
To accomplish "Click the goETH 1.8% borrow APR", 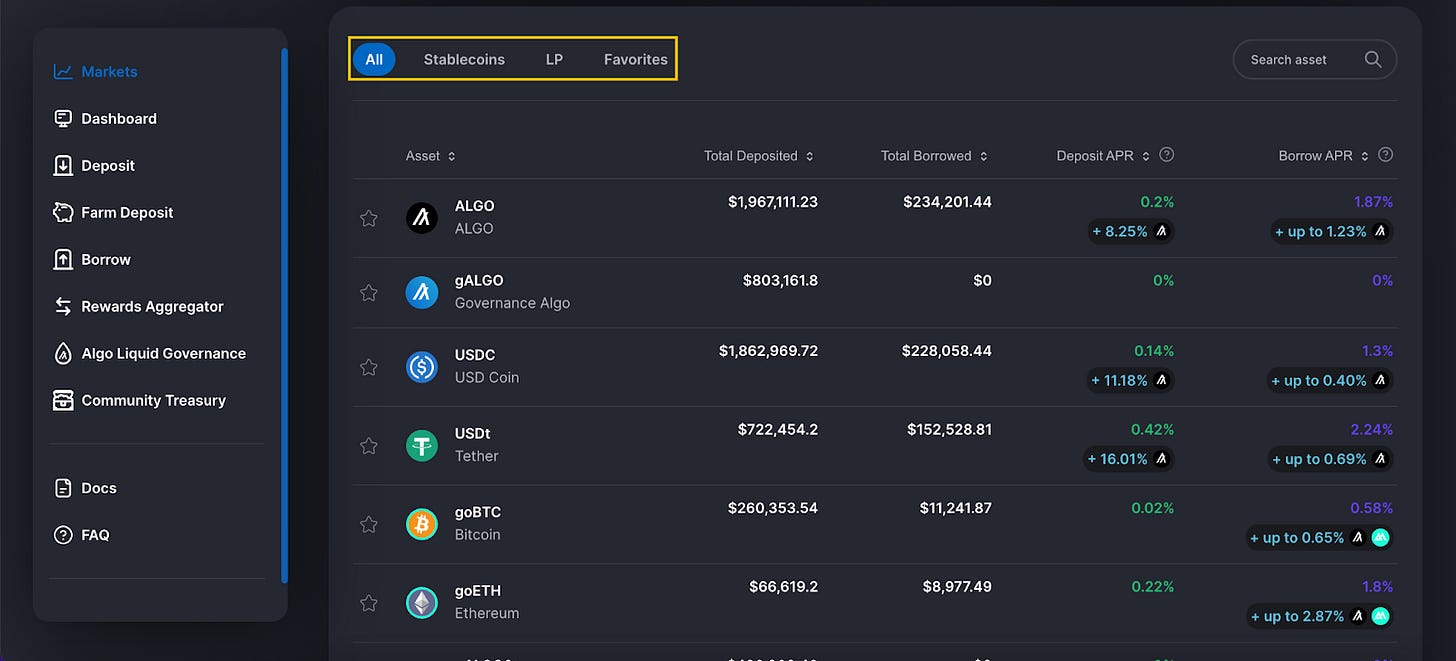I will pyautogui.click(x=1377, y=587).
